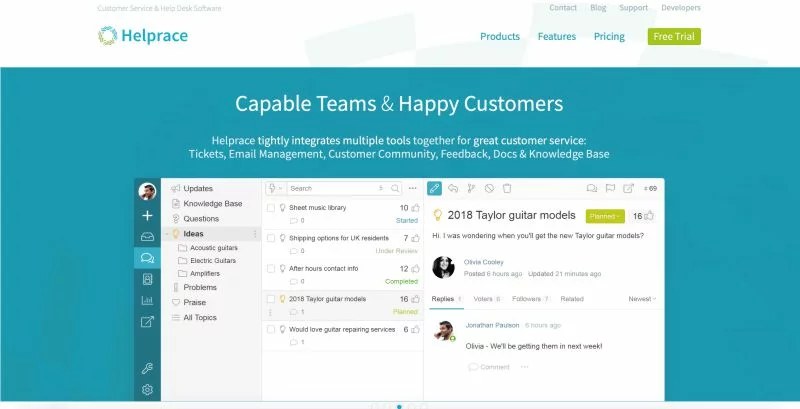Click the Free Trial button

coord(674,36)
